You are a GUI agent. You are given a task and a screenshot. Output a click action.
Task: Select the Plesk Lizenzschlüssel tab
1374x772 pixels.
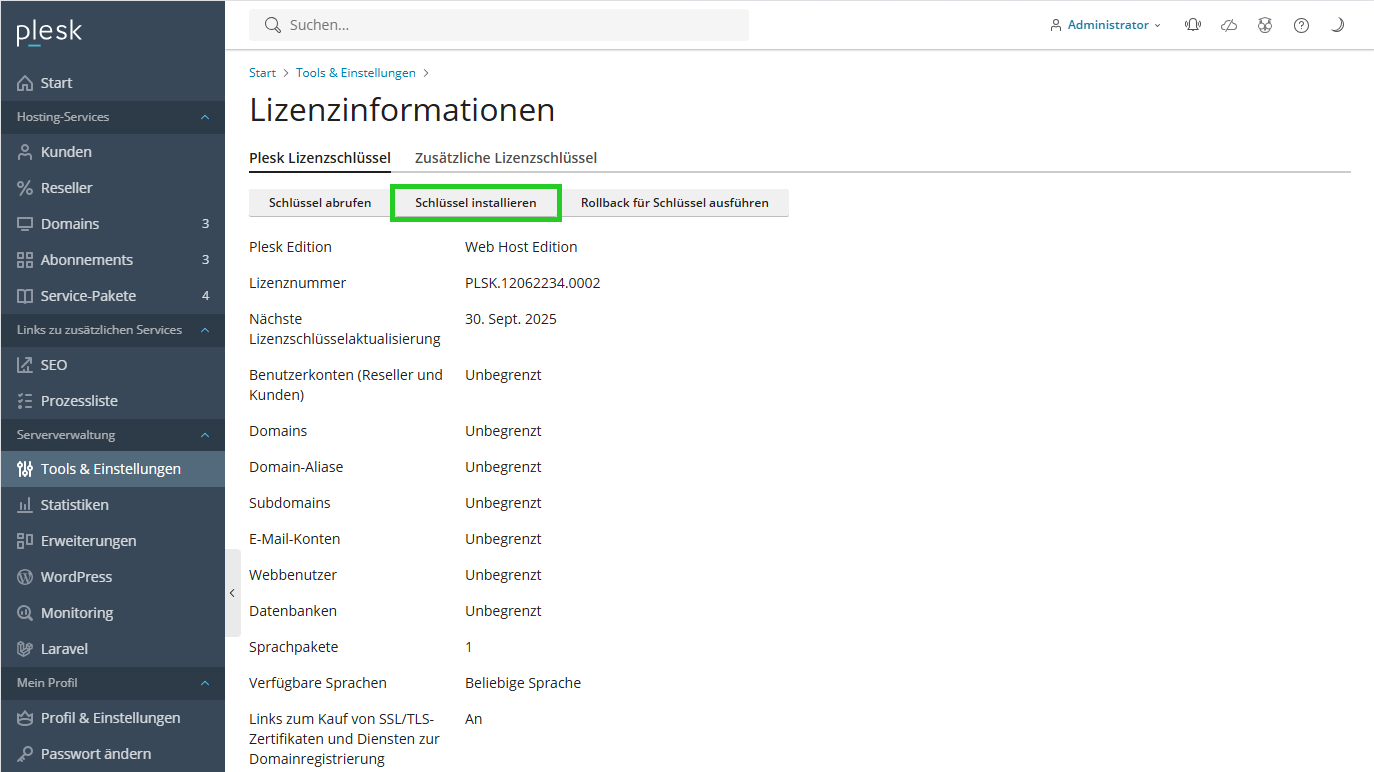point(320,158)
